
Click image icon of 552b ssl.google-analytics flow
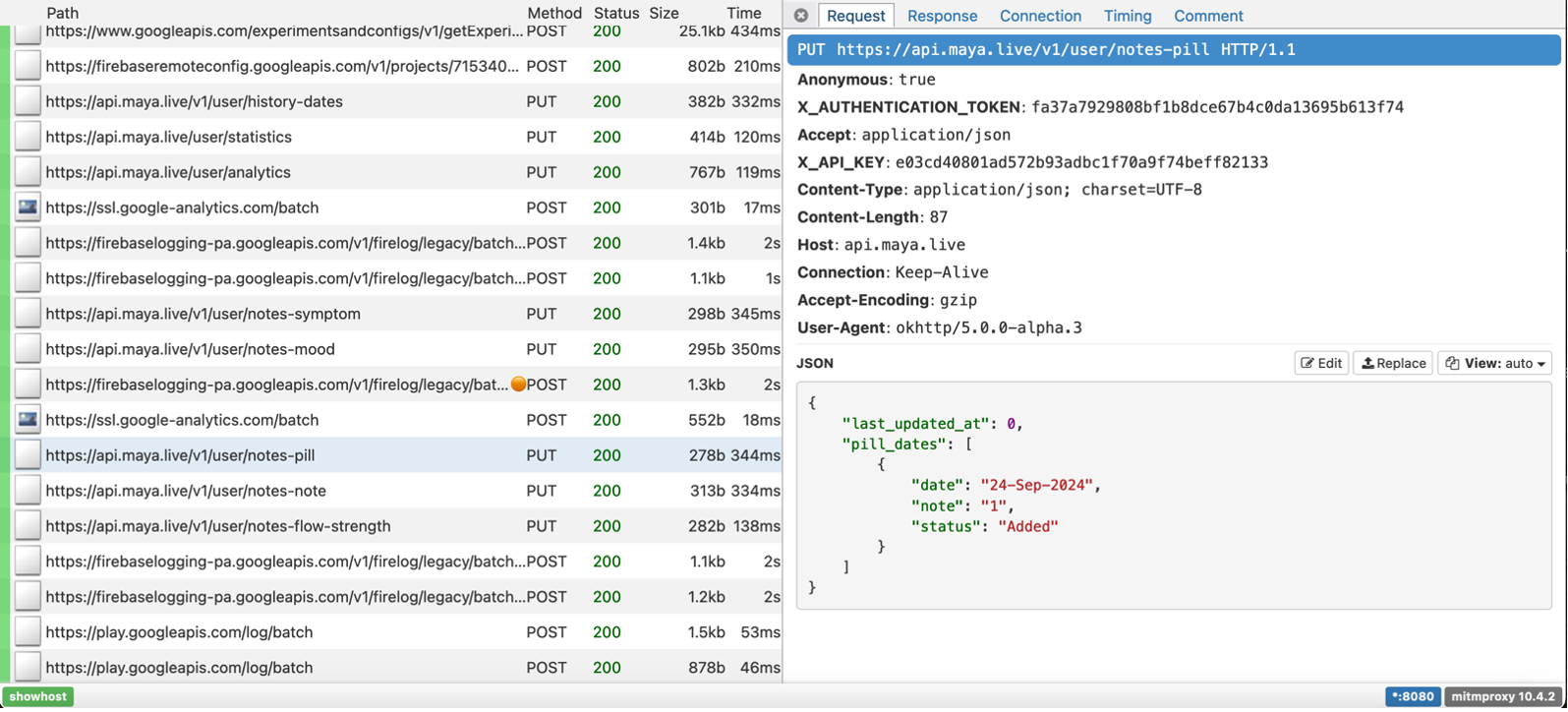(x=28, y=420)
